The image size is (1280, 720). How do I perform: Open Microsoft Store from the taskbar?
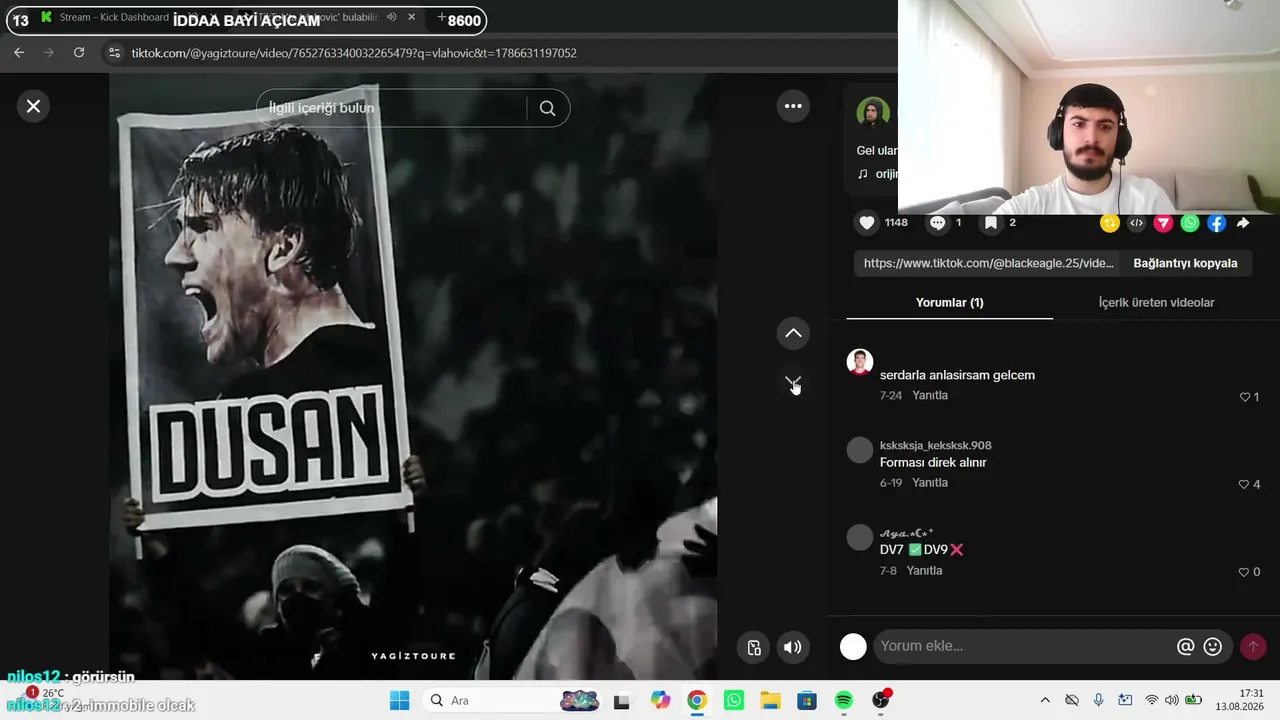(807, 700)
